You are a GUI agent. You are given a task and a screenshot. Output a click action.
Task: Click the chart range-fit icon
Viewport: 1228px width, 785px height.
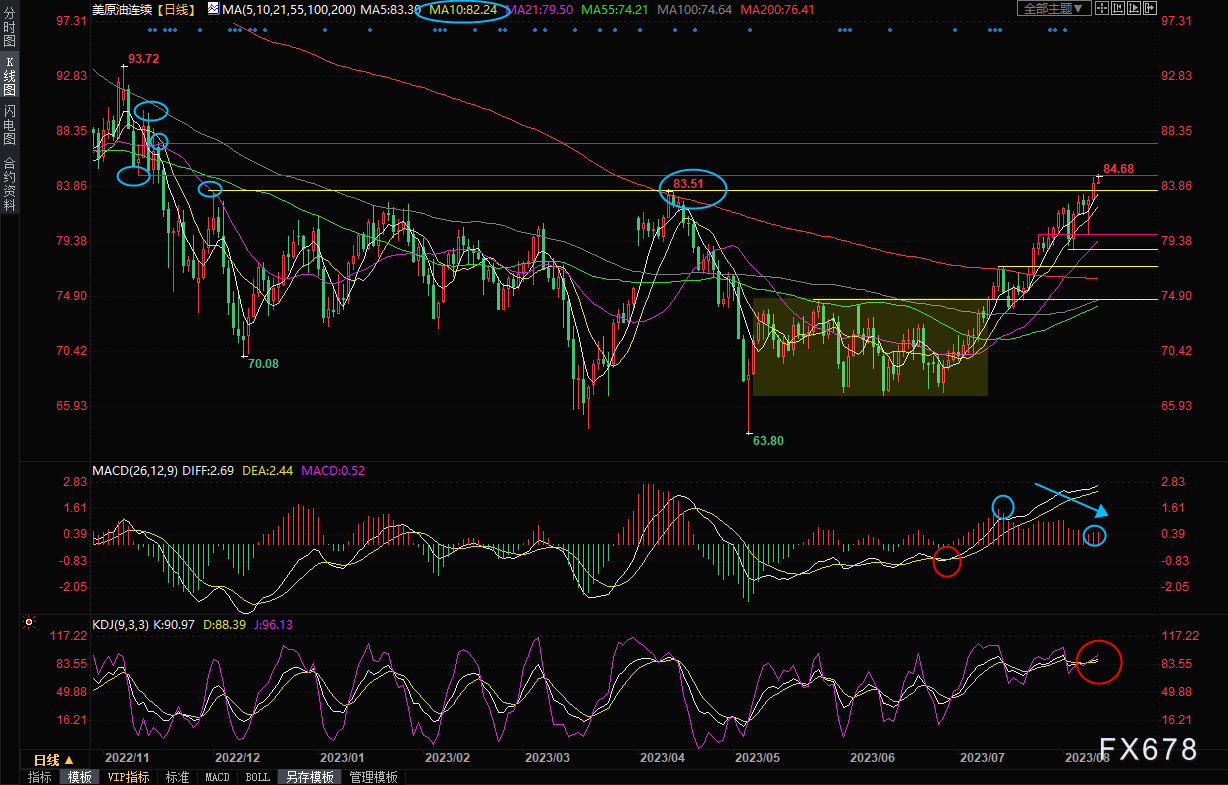[1118, 8]
